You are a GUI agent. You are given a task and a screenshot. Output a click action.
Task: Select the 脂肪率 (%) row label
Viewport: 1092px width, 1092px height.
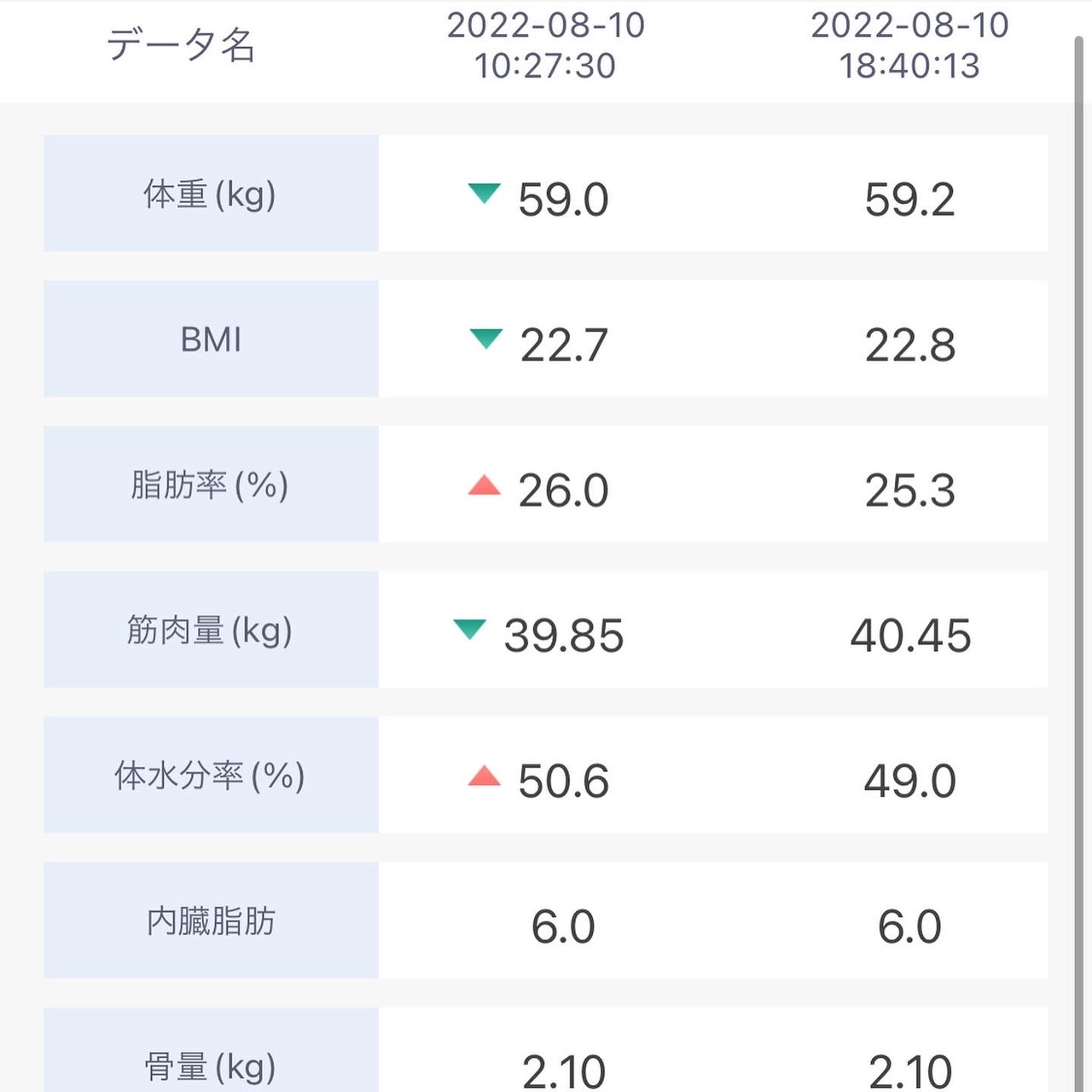pos(211,485)
